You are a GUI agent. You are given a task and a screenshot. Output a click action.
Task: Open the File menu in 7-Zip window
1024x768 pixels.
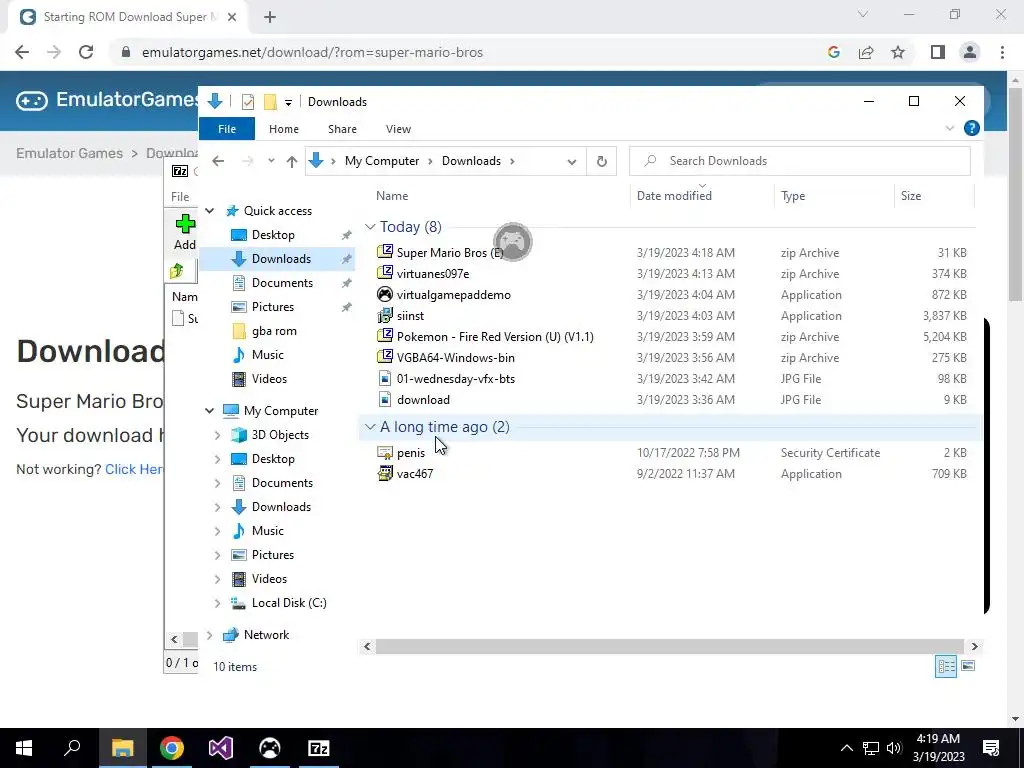[180, 197]
